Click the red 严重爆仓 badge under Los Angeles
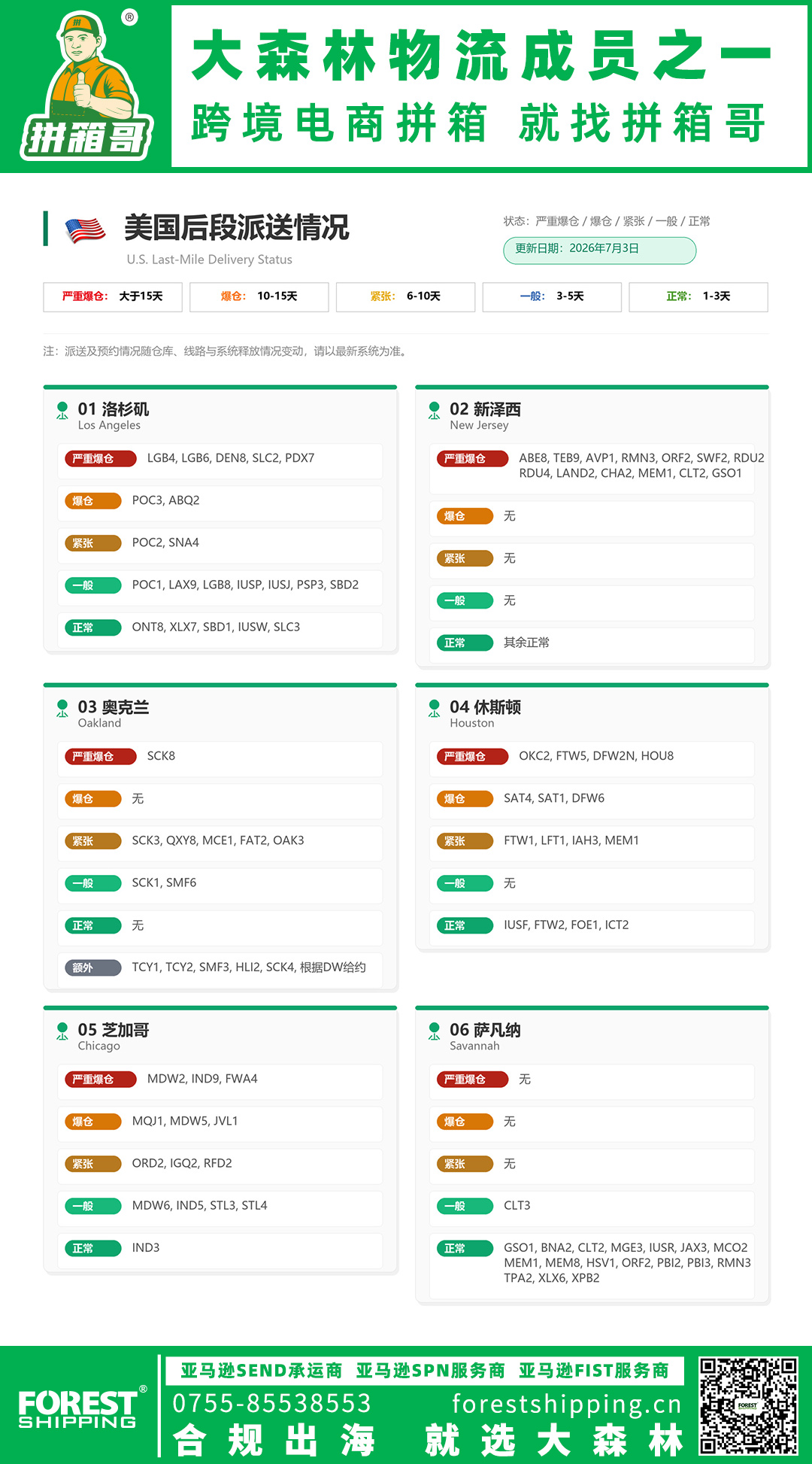Viewport: 812px width, 1464px height. tap(100, 458)
